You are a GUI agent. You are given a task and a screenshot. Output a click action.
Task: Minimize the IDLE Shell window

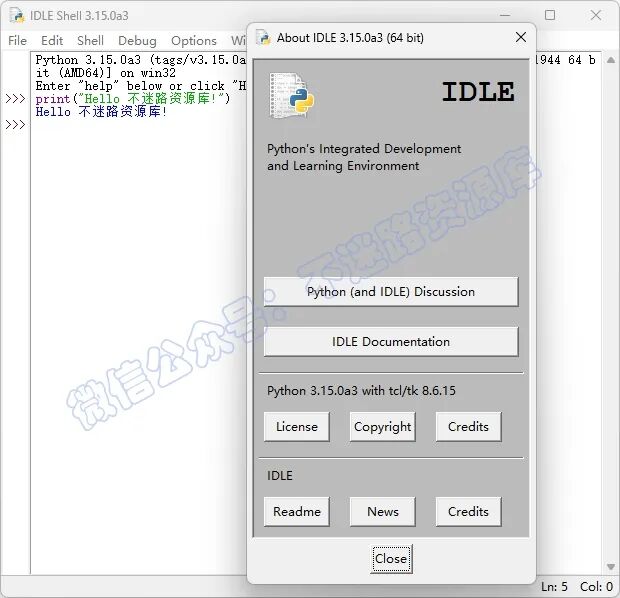[505, 15]
